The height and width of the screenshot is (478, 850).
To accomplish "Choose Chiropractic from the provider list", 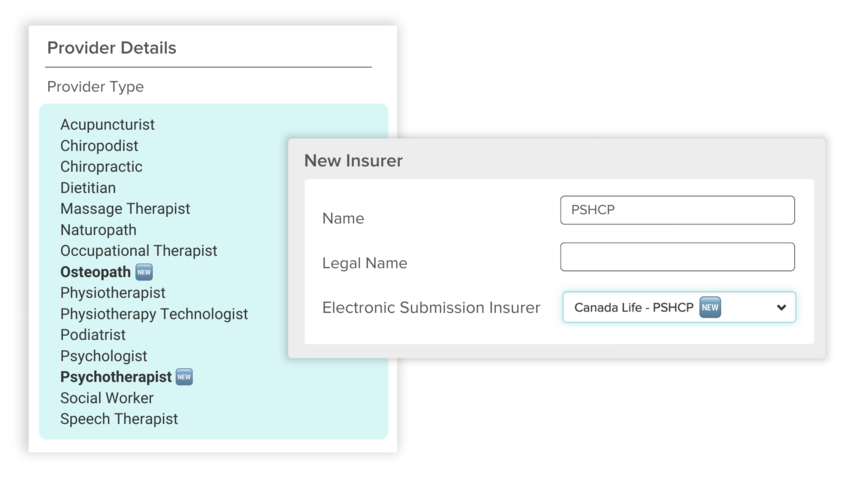I will pos(101,167).
